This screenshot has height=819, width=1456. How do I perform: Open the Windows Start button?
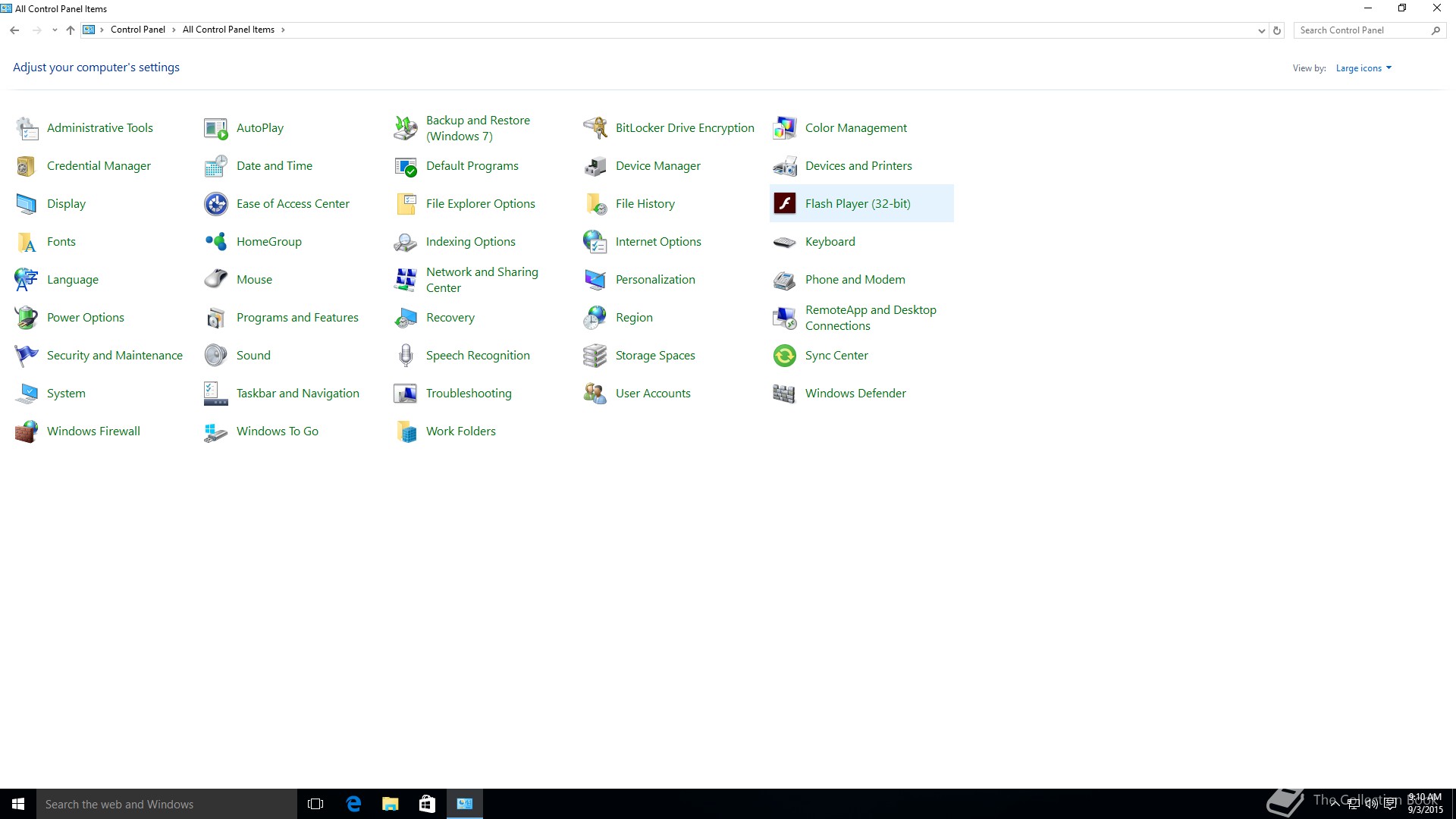[x=18, y=804]
